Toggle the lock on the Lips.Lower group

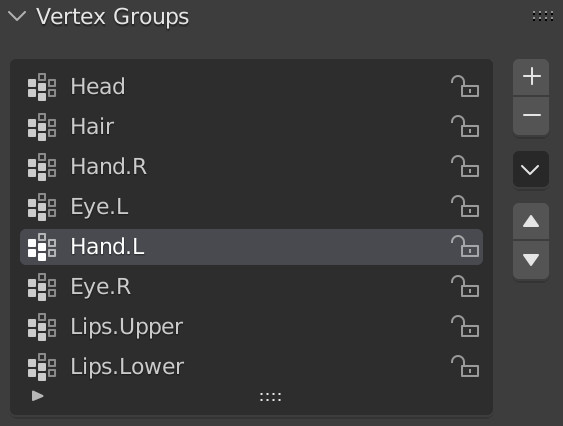click(465, 366)
